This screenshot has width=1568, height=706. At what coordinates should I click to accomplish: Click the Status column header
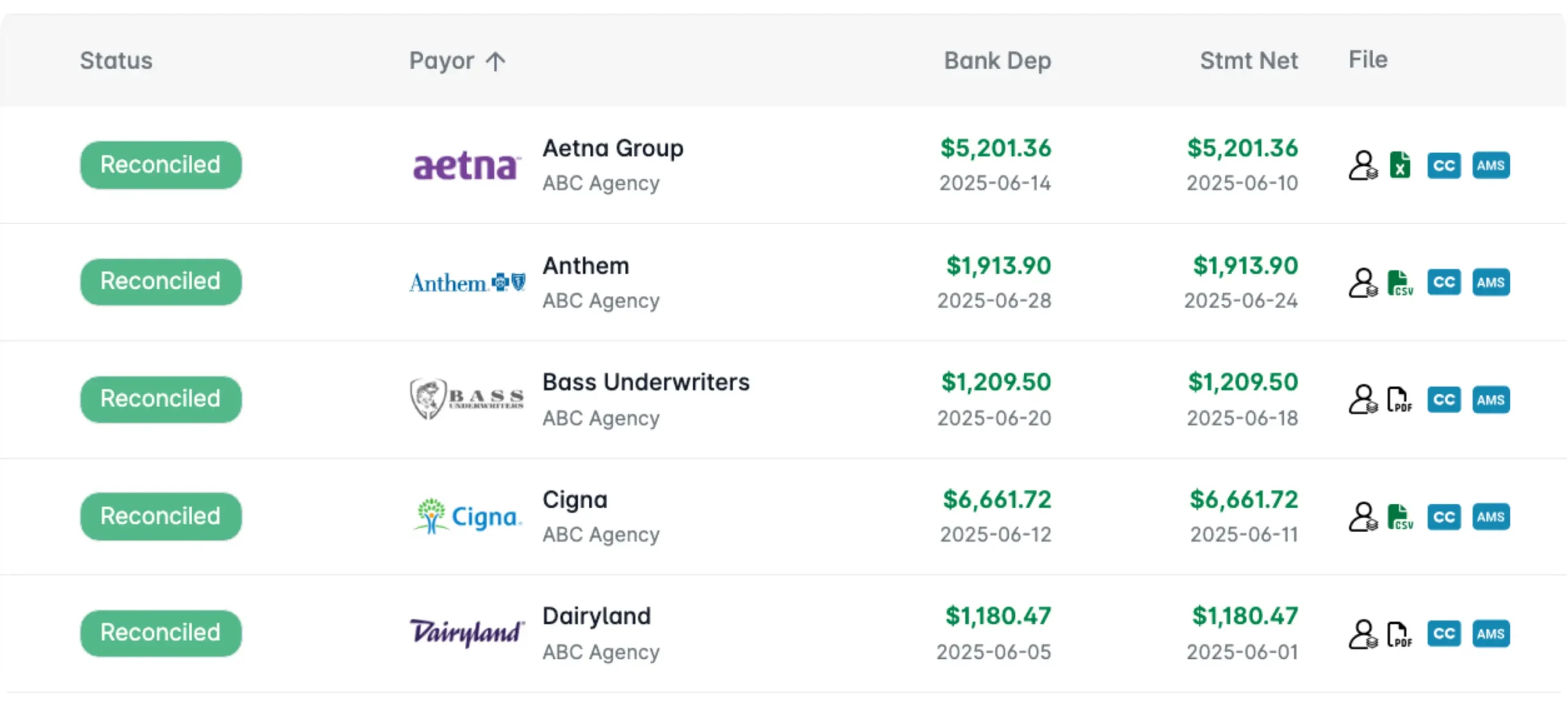coord(116,61)
